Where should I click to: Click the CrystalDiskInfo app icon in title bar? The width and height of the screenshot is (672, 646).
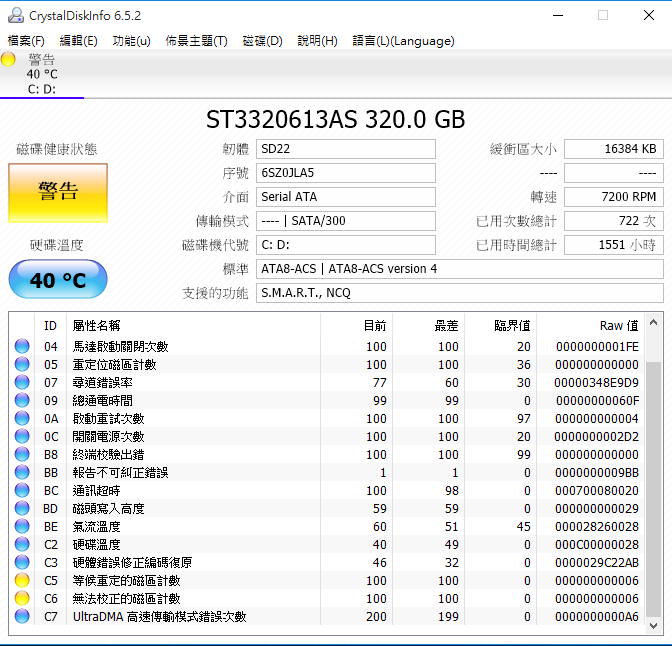click(16, 15)
